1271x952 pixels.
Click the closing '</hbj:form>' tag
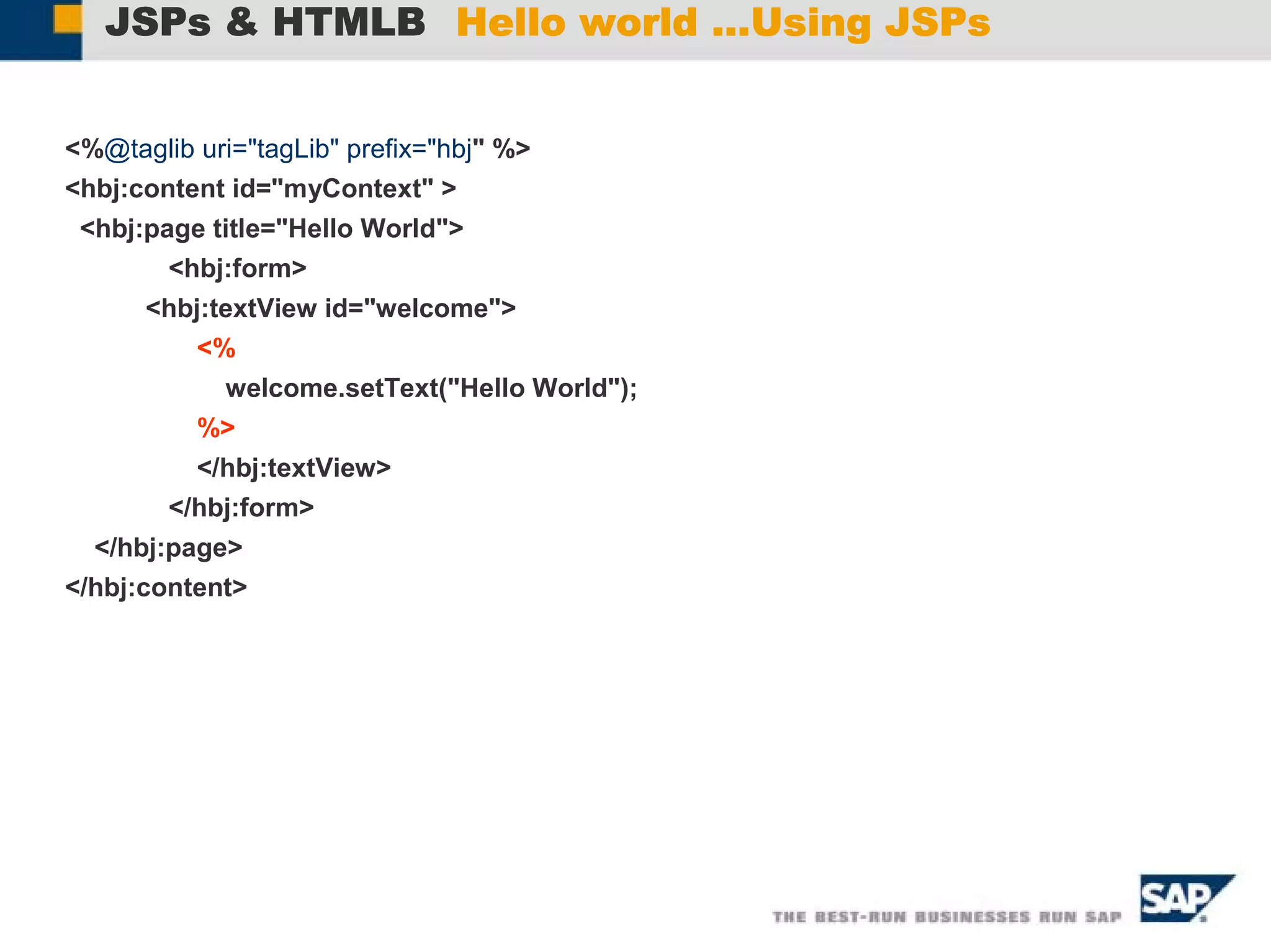tap(241, 507)
